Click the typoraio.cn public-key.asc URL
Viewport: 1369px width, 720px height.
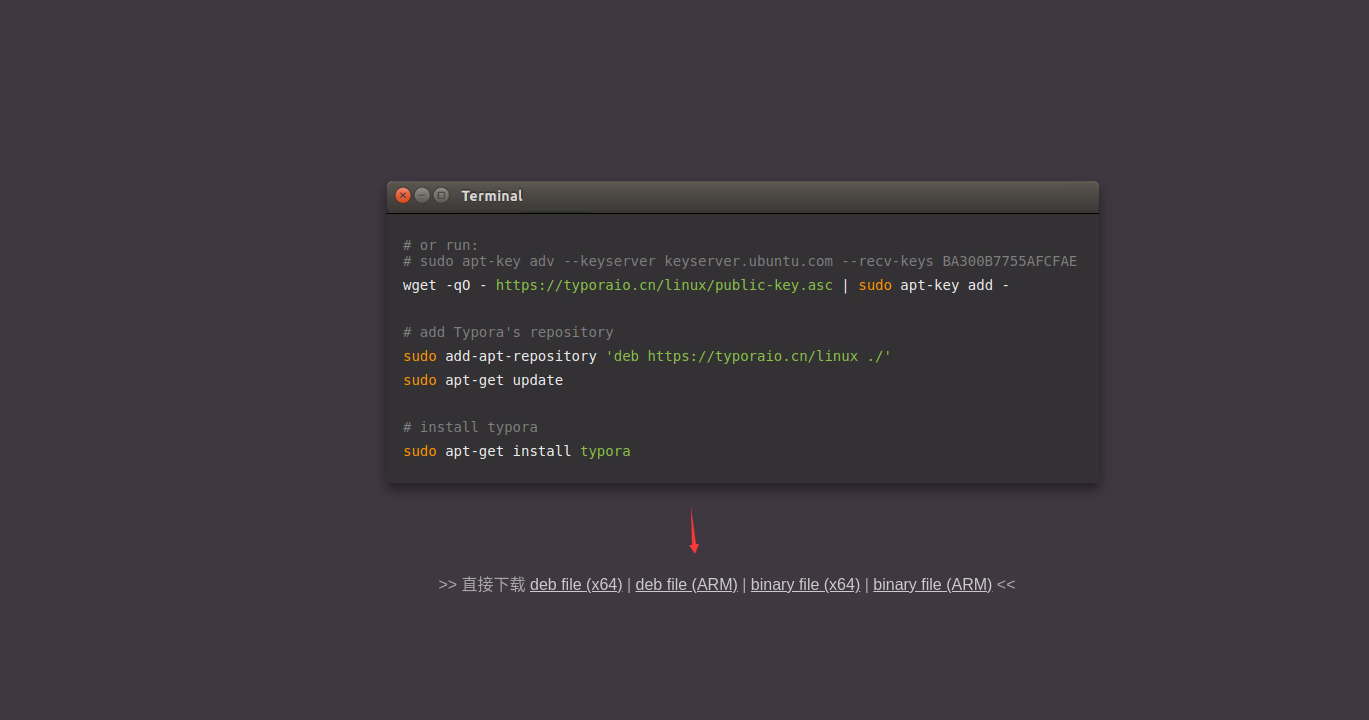tap(664, 285)
